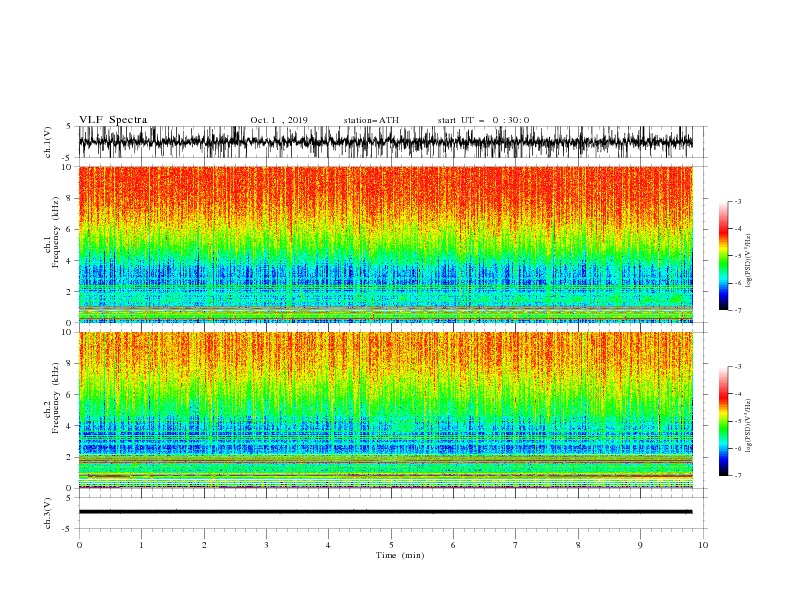Click the "start UT = 0:30:0" header text

[483, 120]
